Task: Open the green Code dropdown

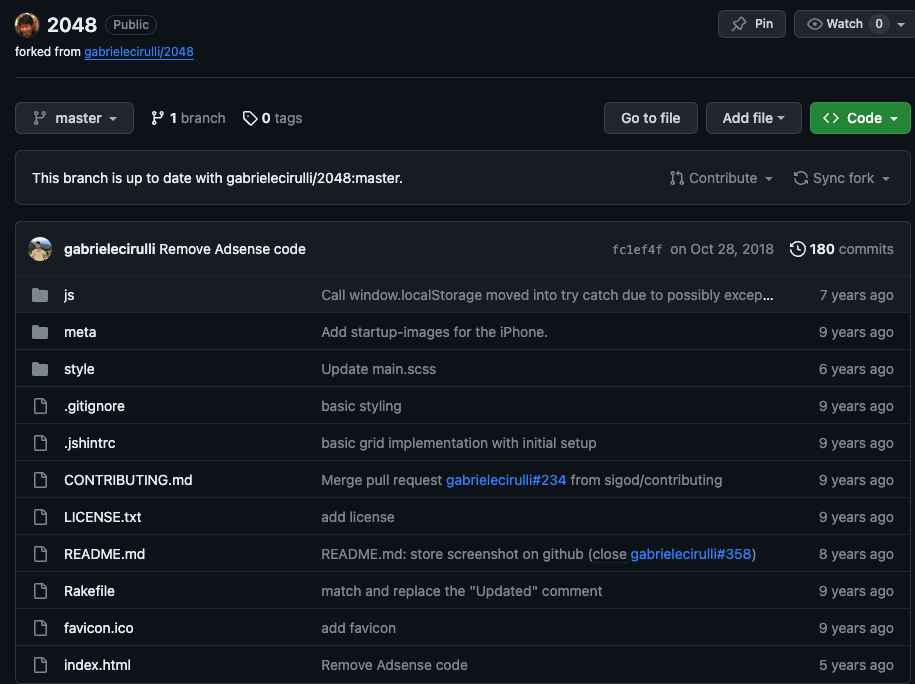Action: click(x=860, y=118)
